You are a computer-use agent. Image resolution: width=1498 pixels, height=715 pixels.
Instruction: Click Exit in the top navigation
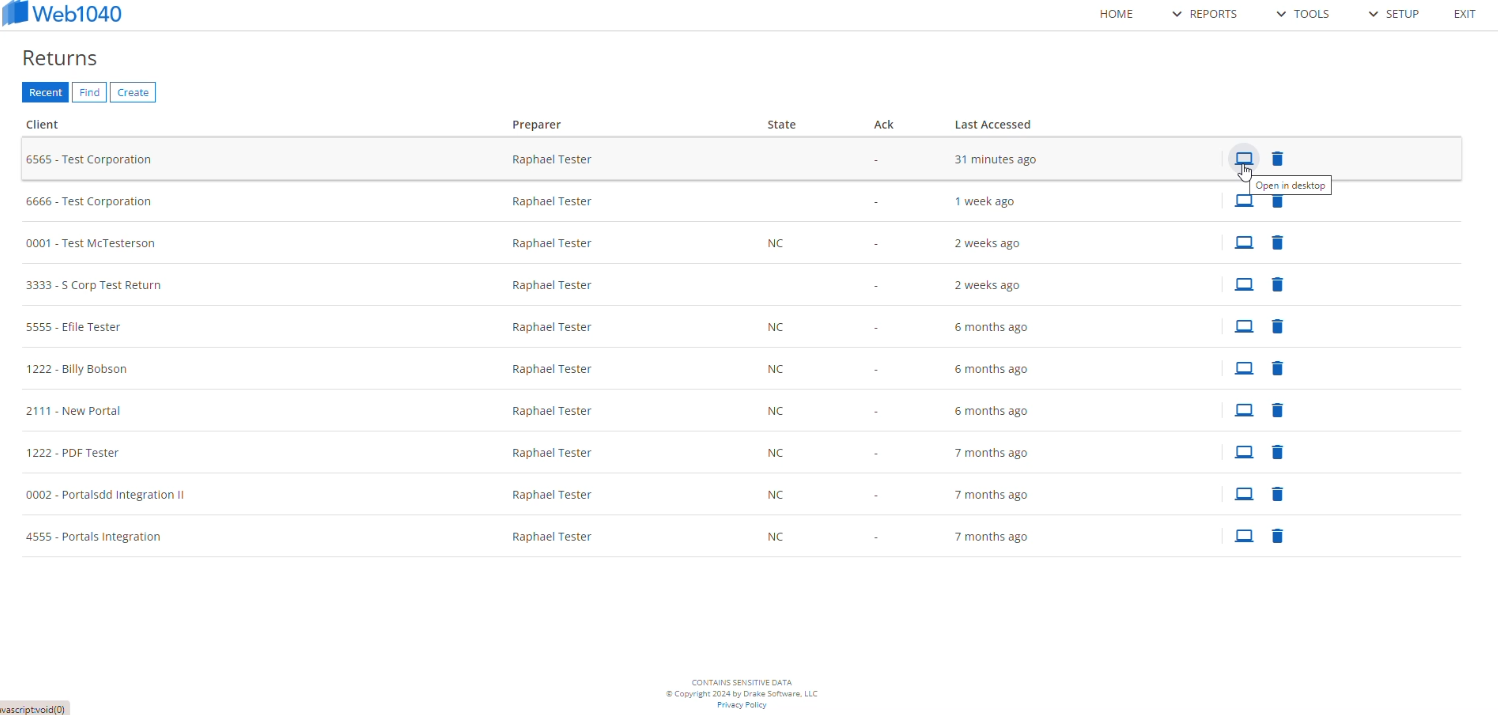pyautogui.click(x=1464, y=14)
